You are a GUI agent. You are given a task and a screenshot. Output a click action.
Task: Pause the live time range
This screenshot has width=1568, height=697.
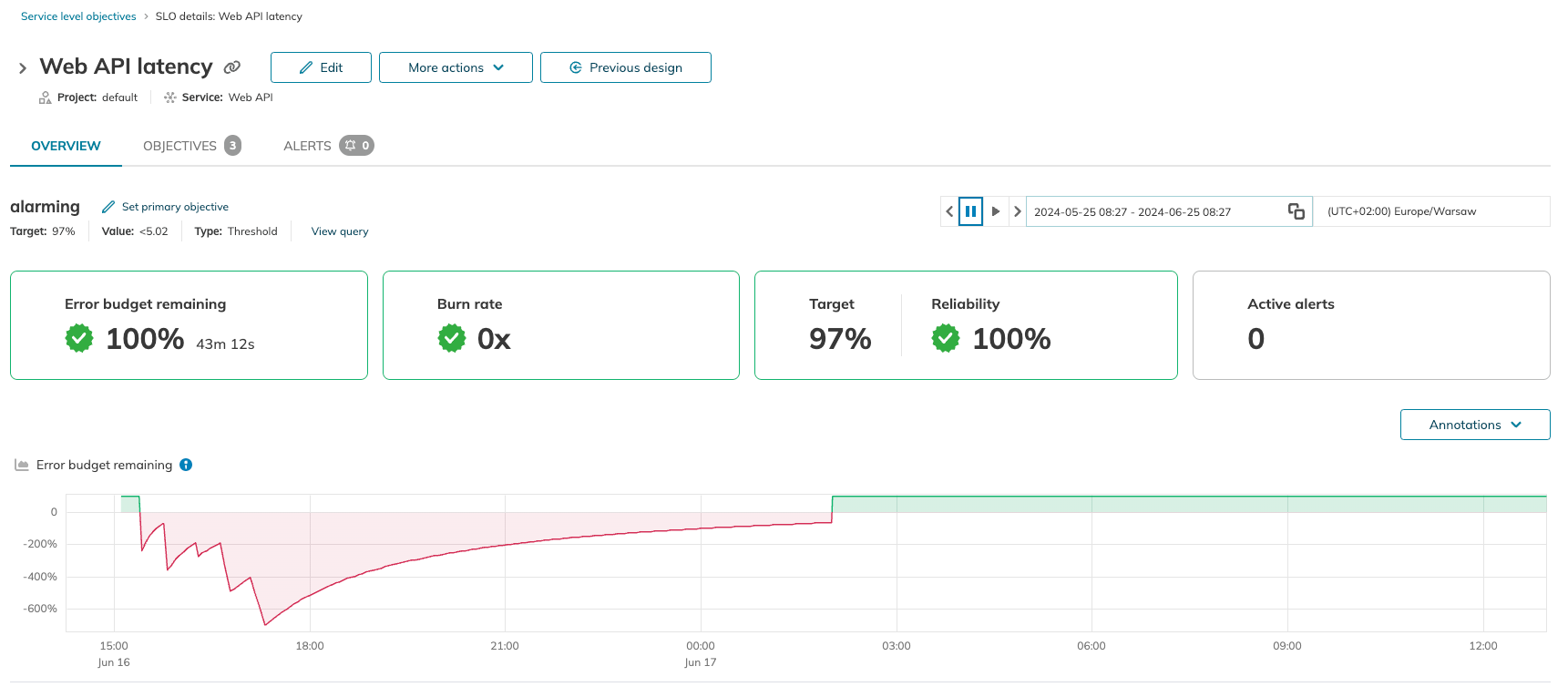click(971, 211)
